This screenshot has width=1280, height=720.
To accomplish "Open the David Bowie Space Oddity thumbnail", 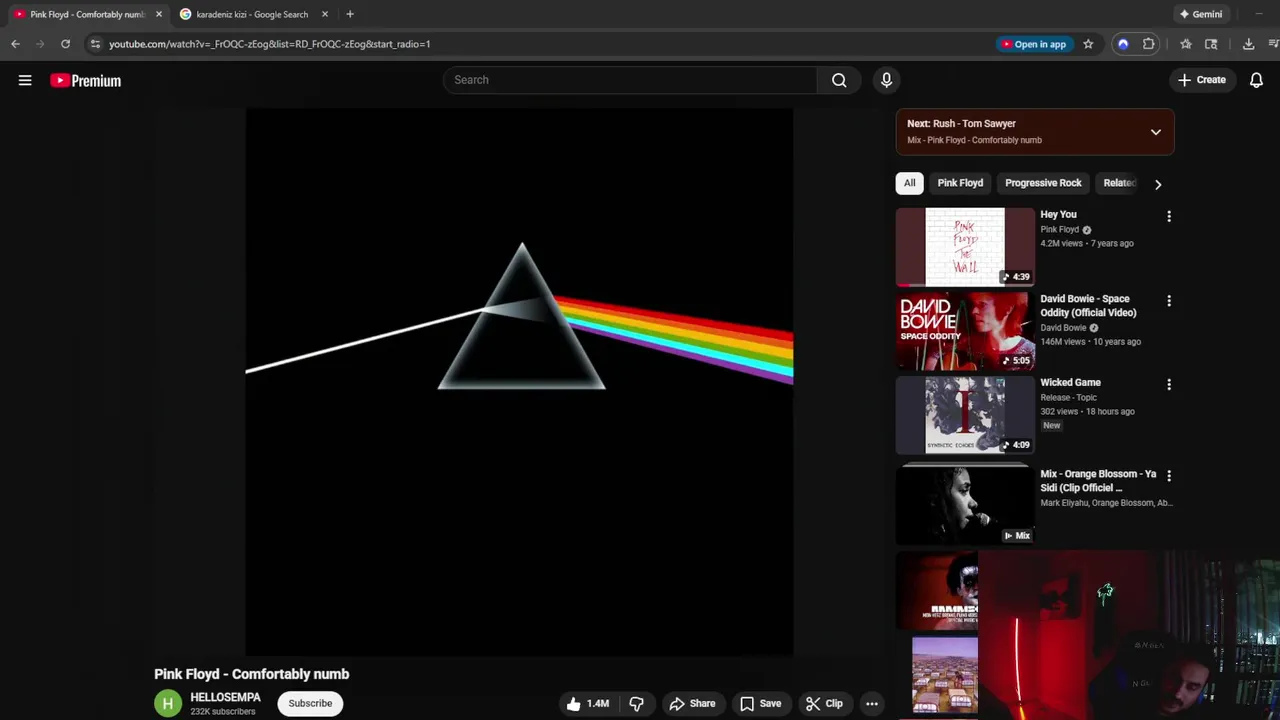I will tap(965, 331).
